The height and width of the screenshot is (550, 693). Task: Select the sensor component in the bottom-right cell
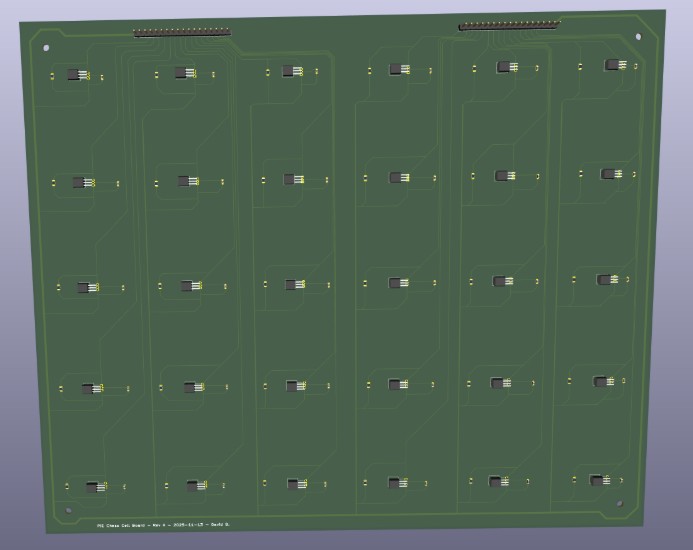coord(600,480)
